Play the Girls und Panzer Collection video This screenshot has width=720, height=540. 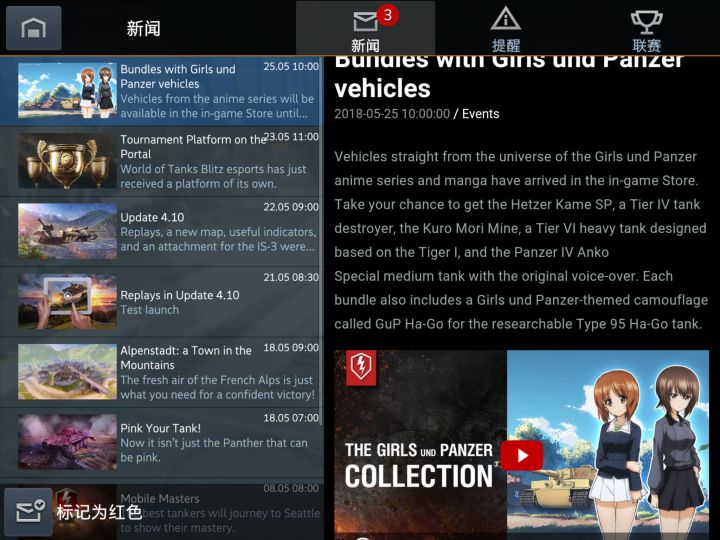[x=522, y=456]
